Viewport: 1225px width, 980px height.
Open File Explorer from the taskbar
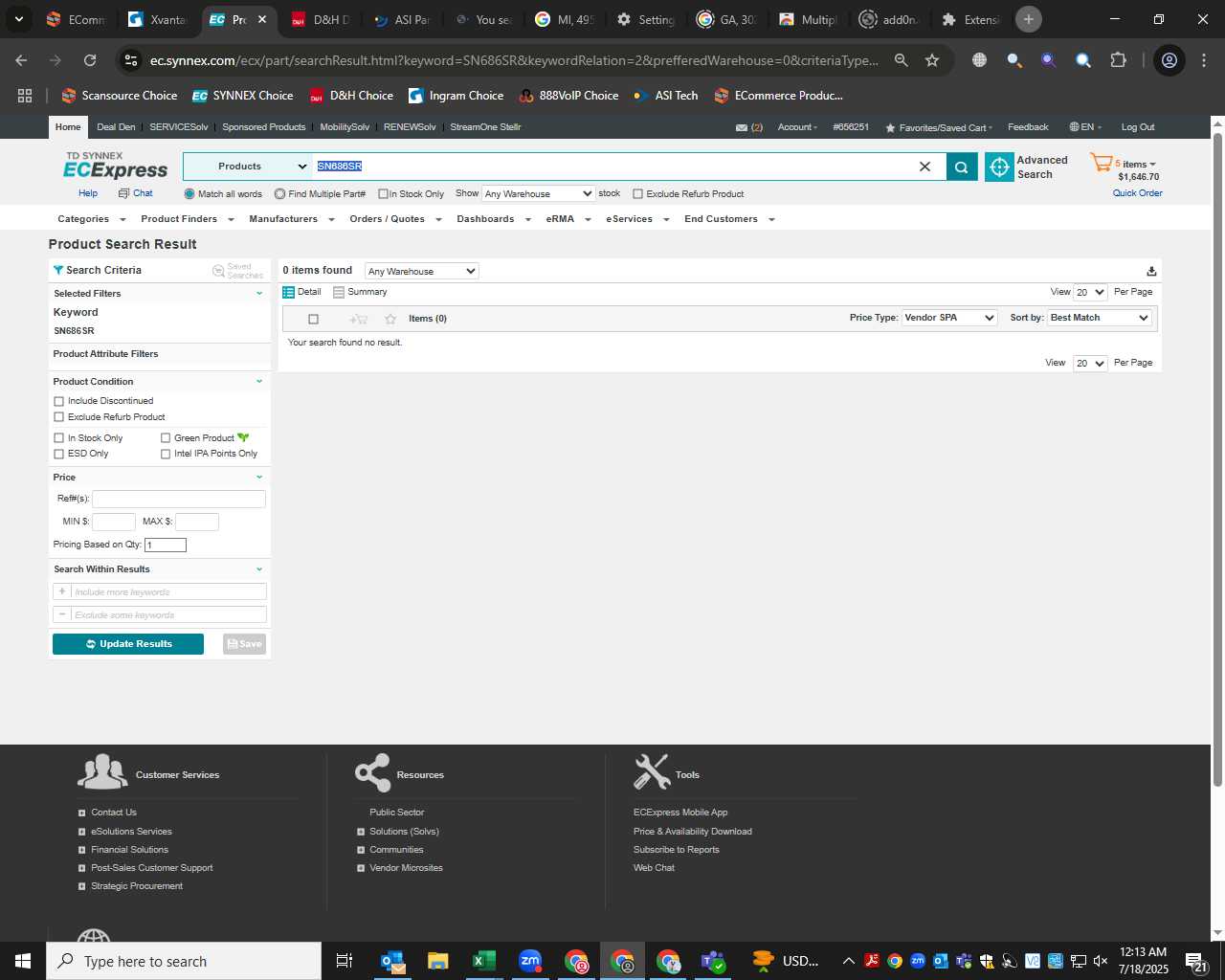(438, 961)
